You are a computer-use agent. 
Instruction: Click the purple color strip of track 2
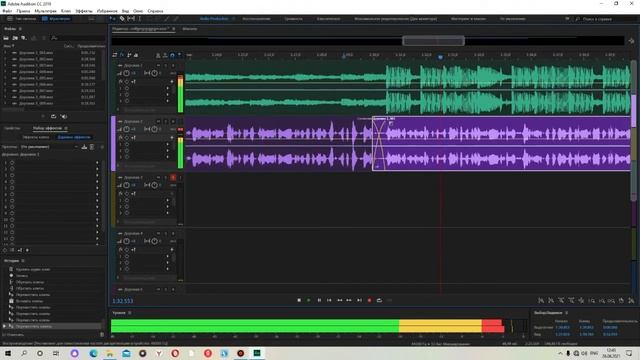[113, 143]
